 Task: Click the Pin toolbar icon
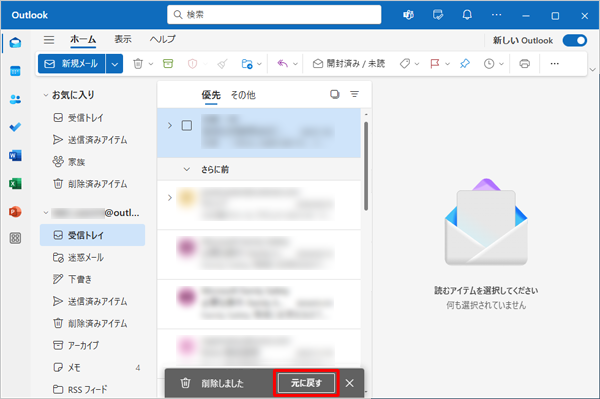click(x=465, y=64)
